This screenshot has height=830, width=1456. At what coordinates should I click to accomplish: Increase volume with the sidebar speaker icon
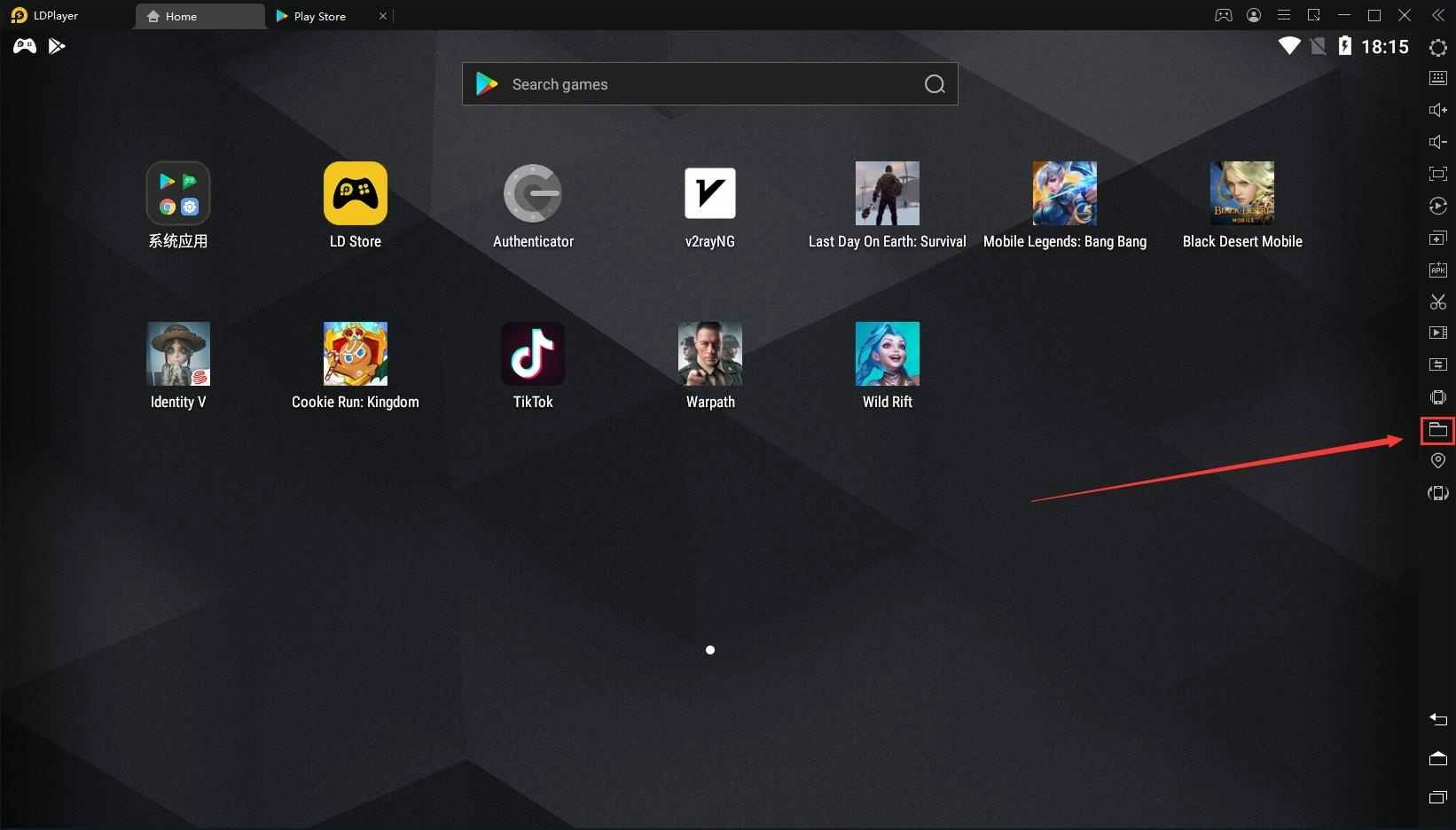pyautogui.click(x=1437, y=110)
